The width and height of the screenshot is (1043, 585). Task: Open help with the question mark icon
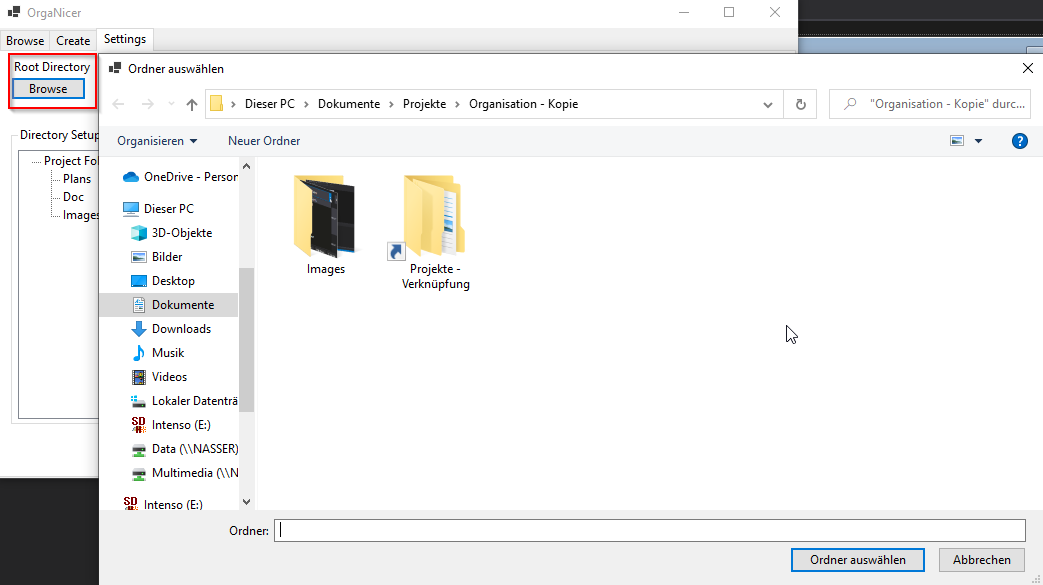1019,141
